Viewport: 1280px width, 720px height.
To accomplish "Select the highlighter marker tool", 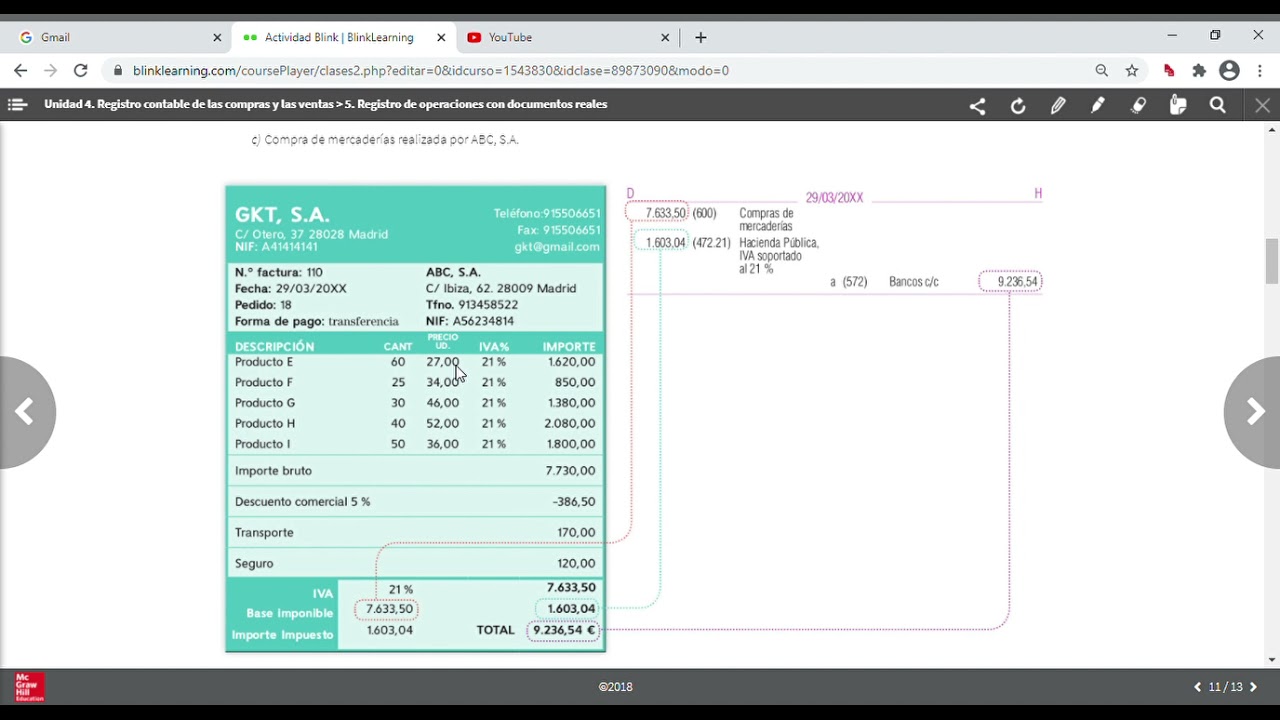I will [x=1098, y=105].
